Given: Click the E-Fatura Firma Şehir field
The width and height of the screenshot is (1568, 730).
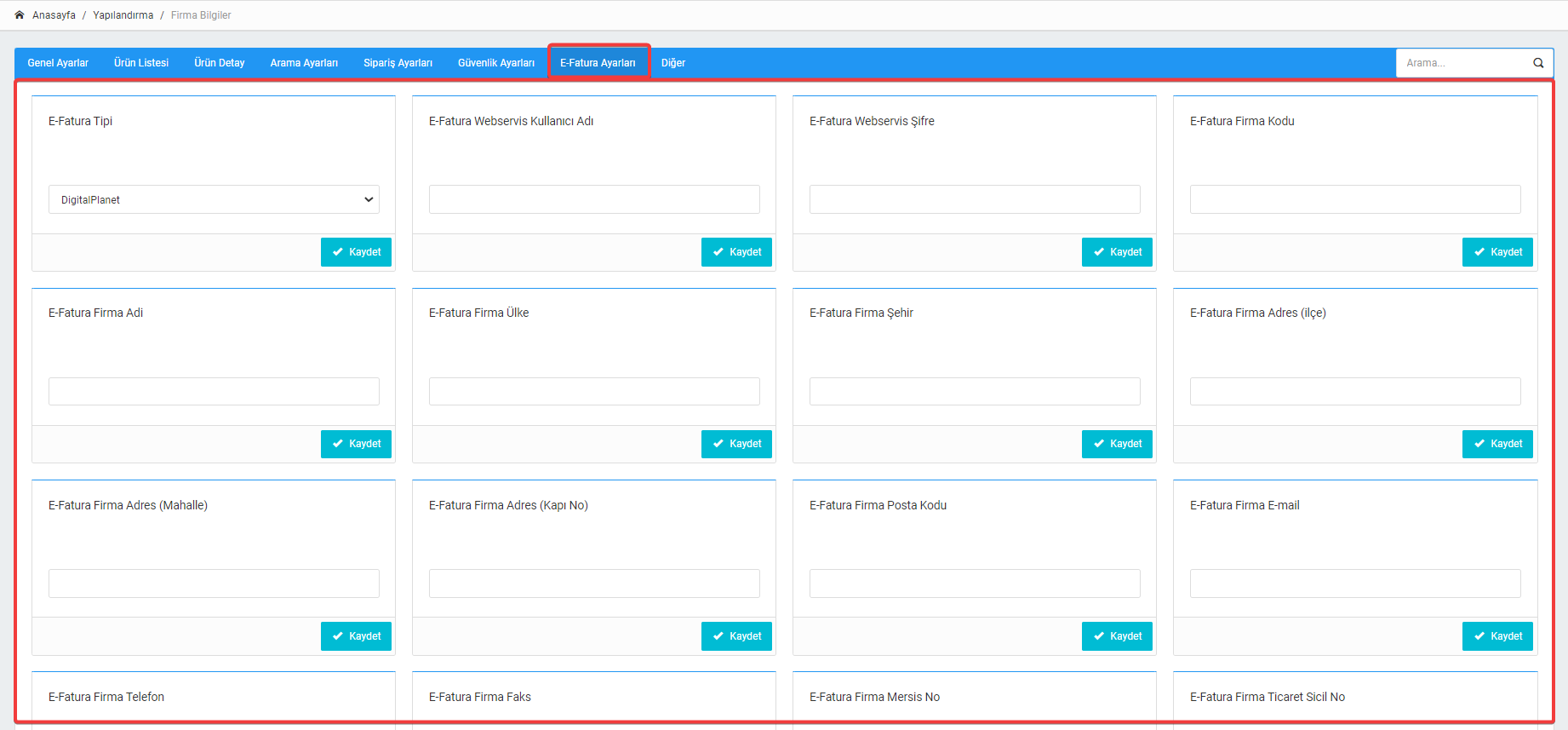Looking at the screenshot, I should tap(975, 392).
